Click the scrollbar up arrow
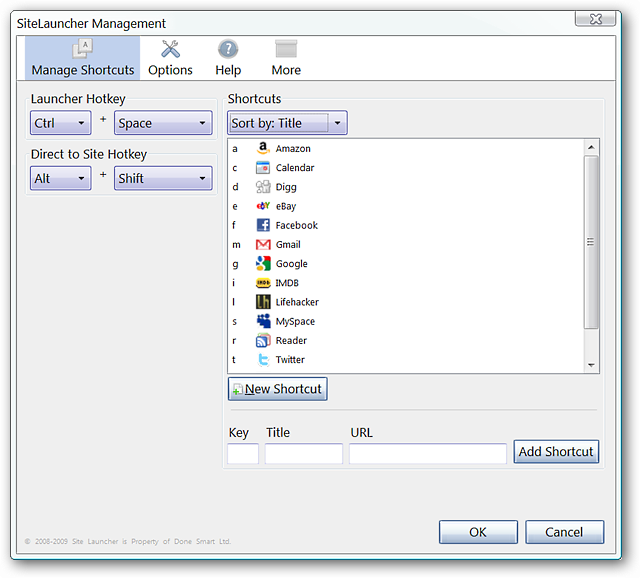This screenshot has height=578, width=640. 591,147
